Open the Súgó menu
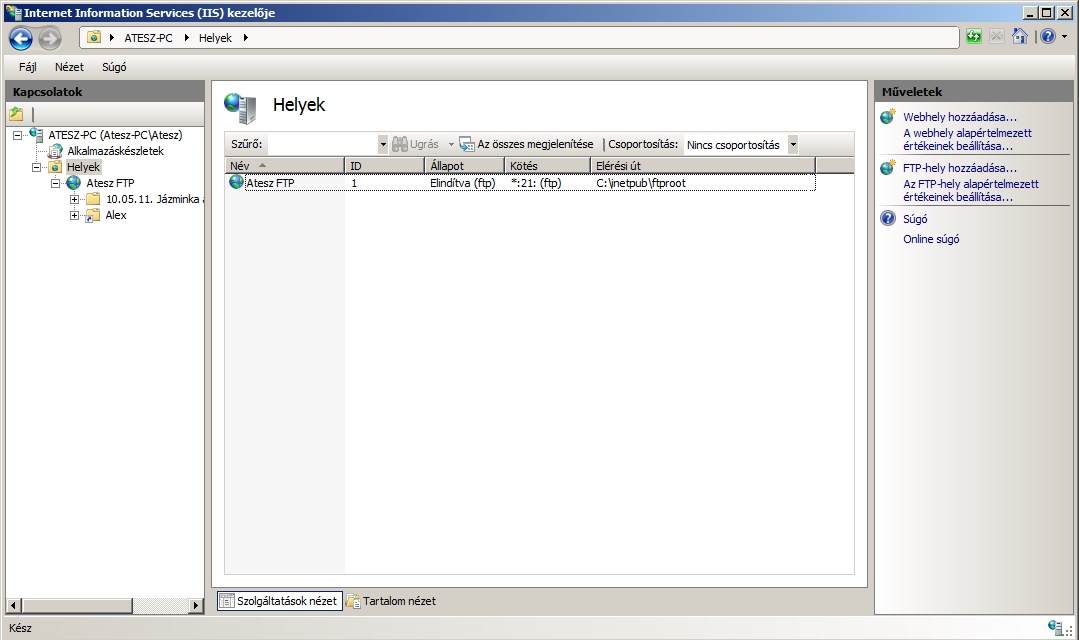Viewport: 1079px width, 640px height. coord(114,67)
